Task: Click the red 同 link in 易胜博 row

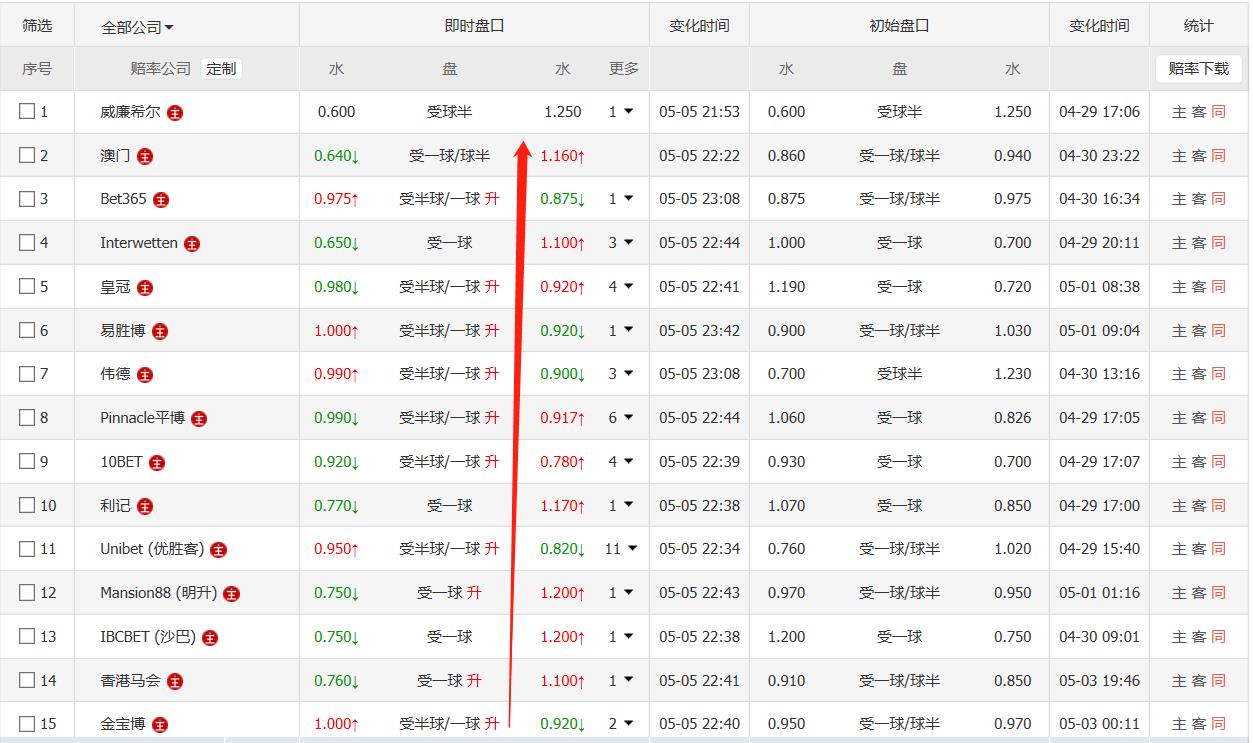Action: tap(1218, 331)
